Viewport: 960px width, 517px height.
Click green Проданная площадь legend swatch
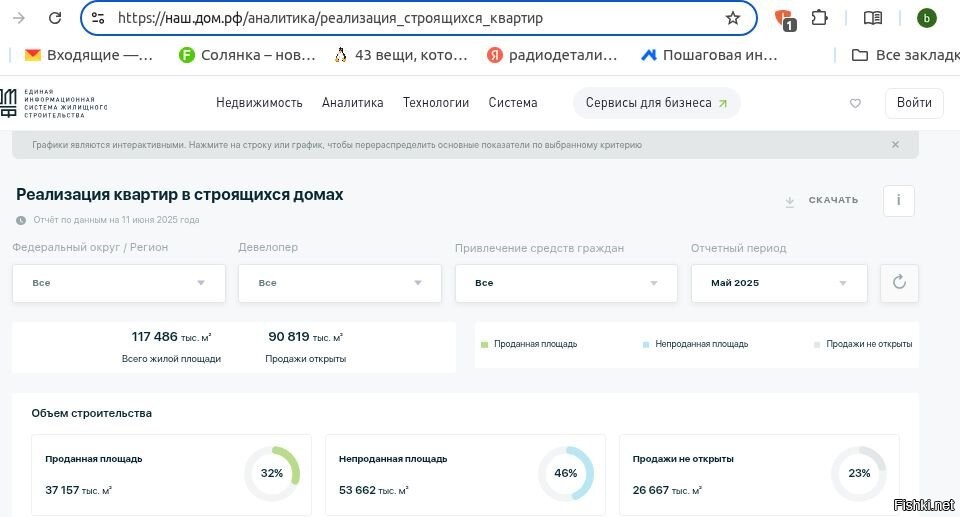click(x=484, y=345)
